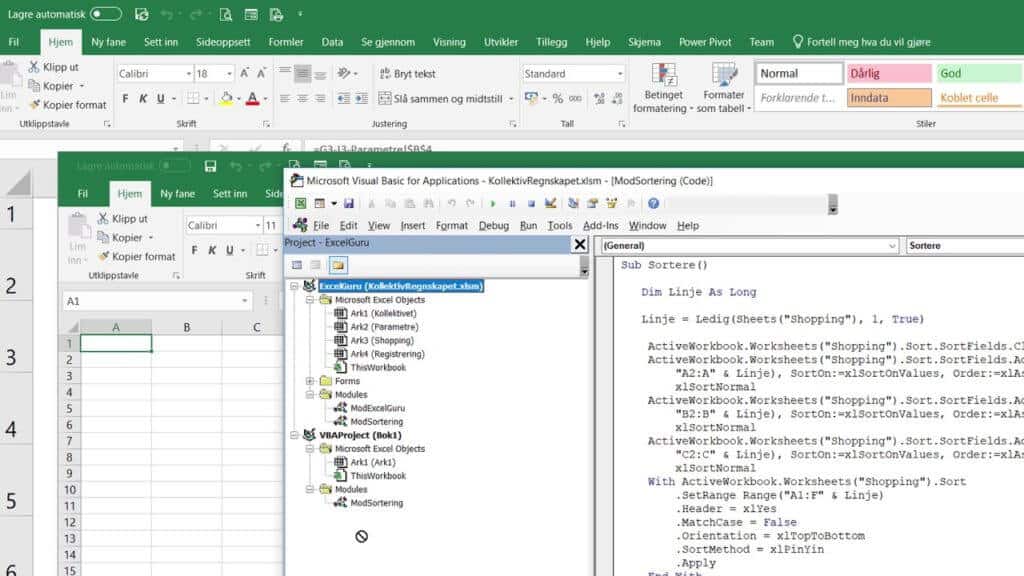Expand the Forms folder in ExcelGuru project

pos(310,381)
